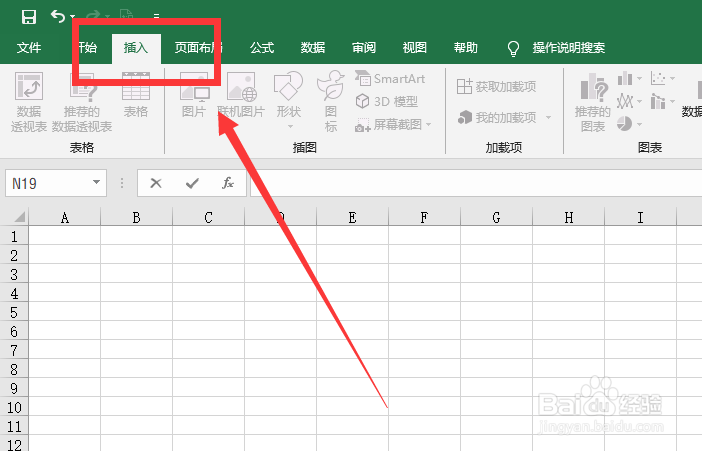
Task: Open the 形状 Shapes gallery
Action: pos(288,101)
